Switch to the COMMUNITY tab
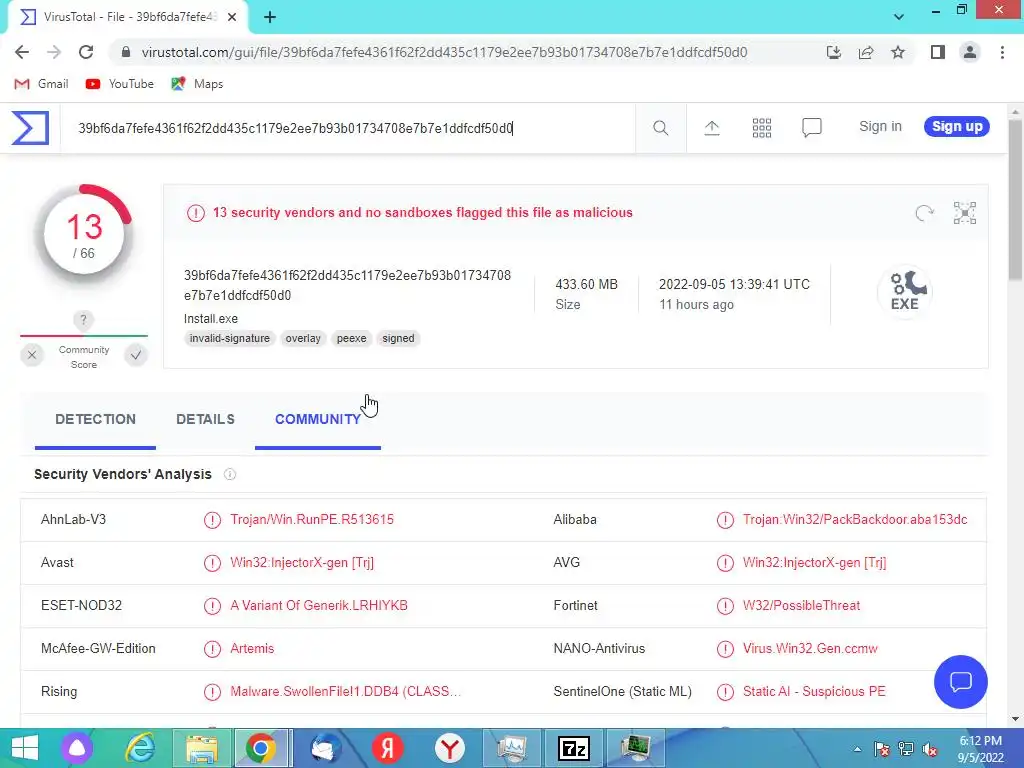 (x=318, y=420)
